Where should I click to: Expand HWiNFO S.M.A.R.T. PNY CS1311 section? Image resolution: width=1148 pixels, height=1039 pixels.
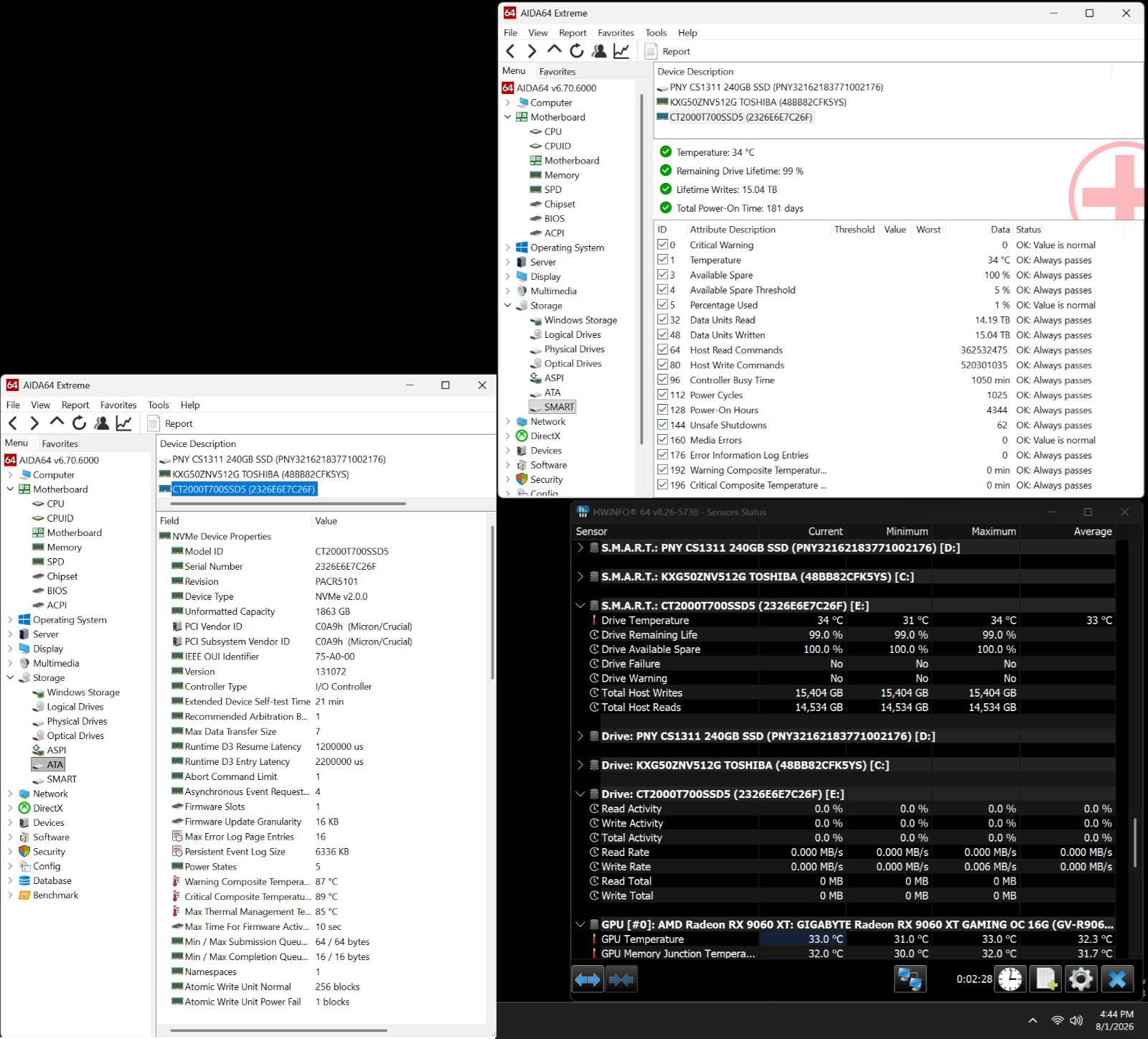coord(580,547)
